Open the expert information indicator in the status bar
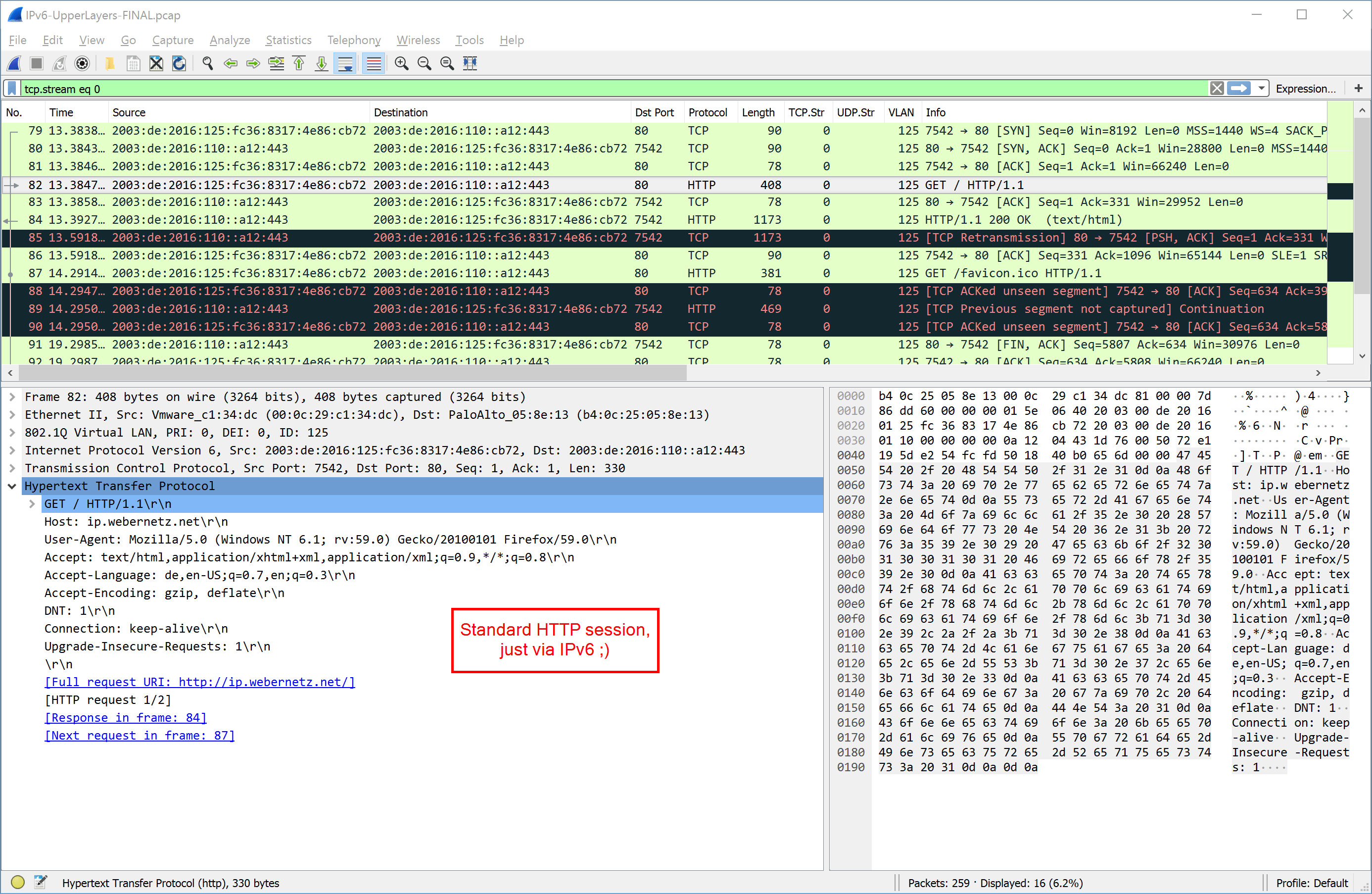This screenshot has width=1372, height=894. [18, 883]
